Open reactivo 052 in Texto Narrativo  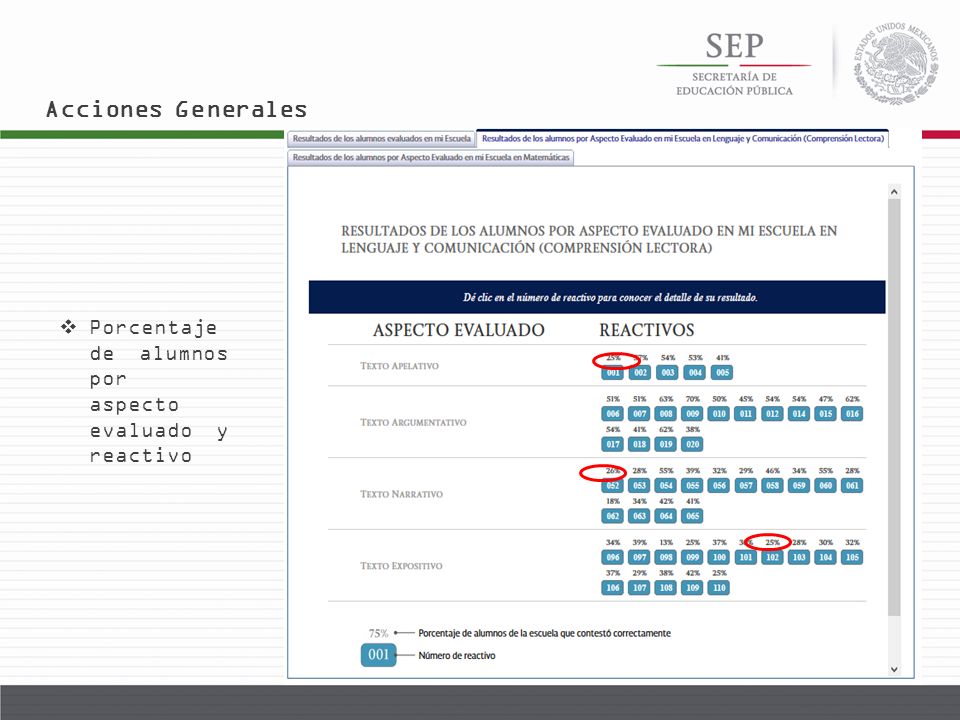613,486
